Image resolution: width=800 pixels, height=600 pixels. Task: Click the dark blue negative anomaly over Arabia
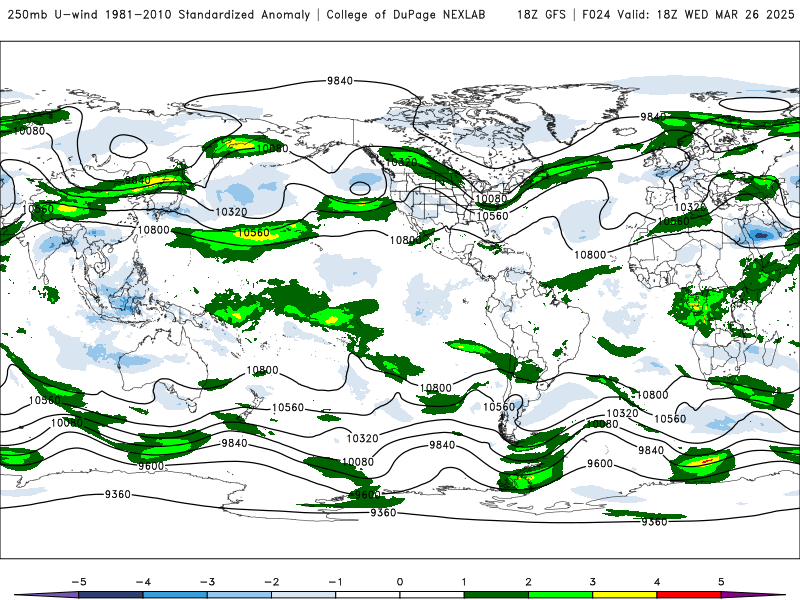tap(761, 235)
